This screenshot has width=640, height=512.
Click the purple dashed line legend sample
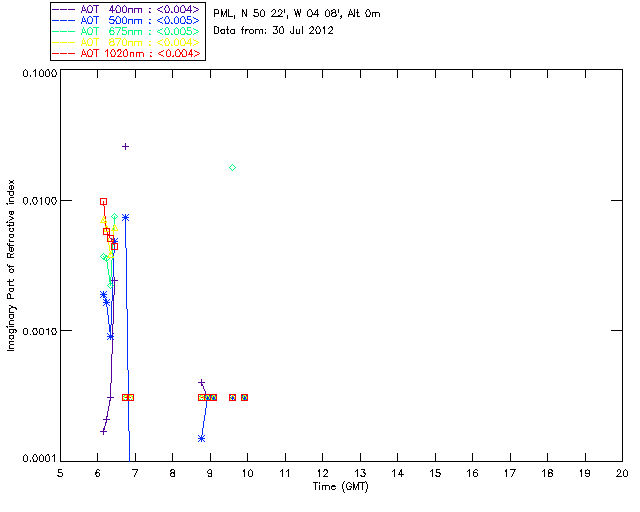(64, 9)
